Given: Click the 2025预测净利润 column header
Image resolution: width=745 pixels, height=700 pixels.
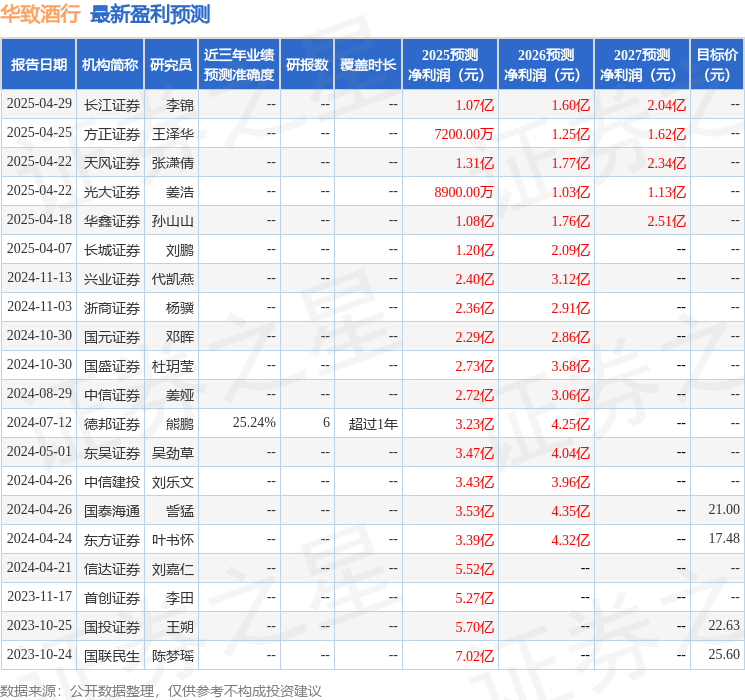Looking at the screenshot, I should (450, 65).
